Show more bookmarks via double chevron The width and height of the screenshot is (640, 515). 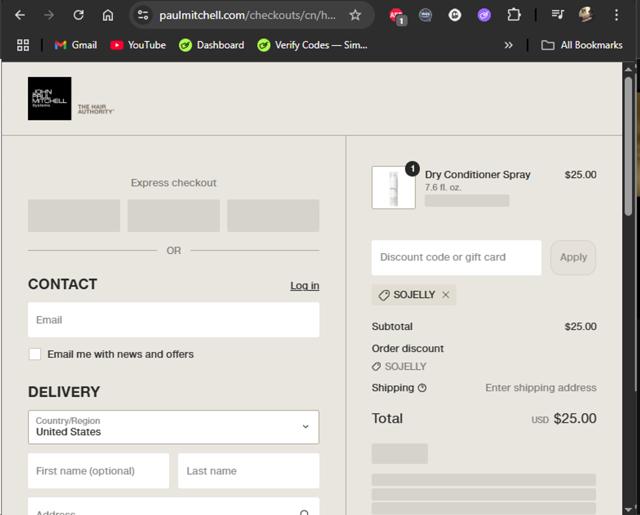pos(508,45)
